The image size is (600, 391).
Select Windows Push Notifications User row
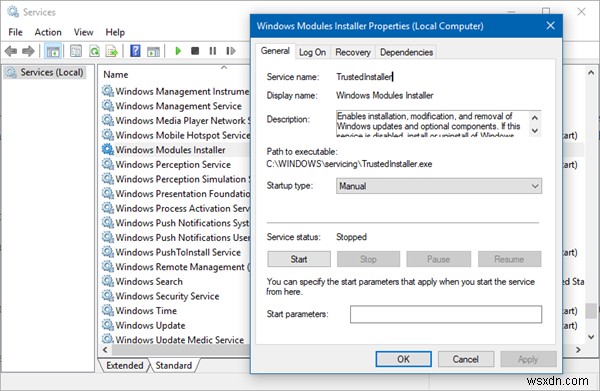pos(175,237)
